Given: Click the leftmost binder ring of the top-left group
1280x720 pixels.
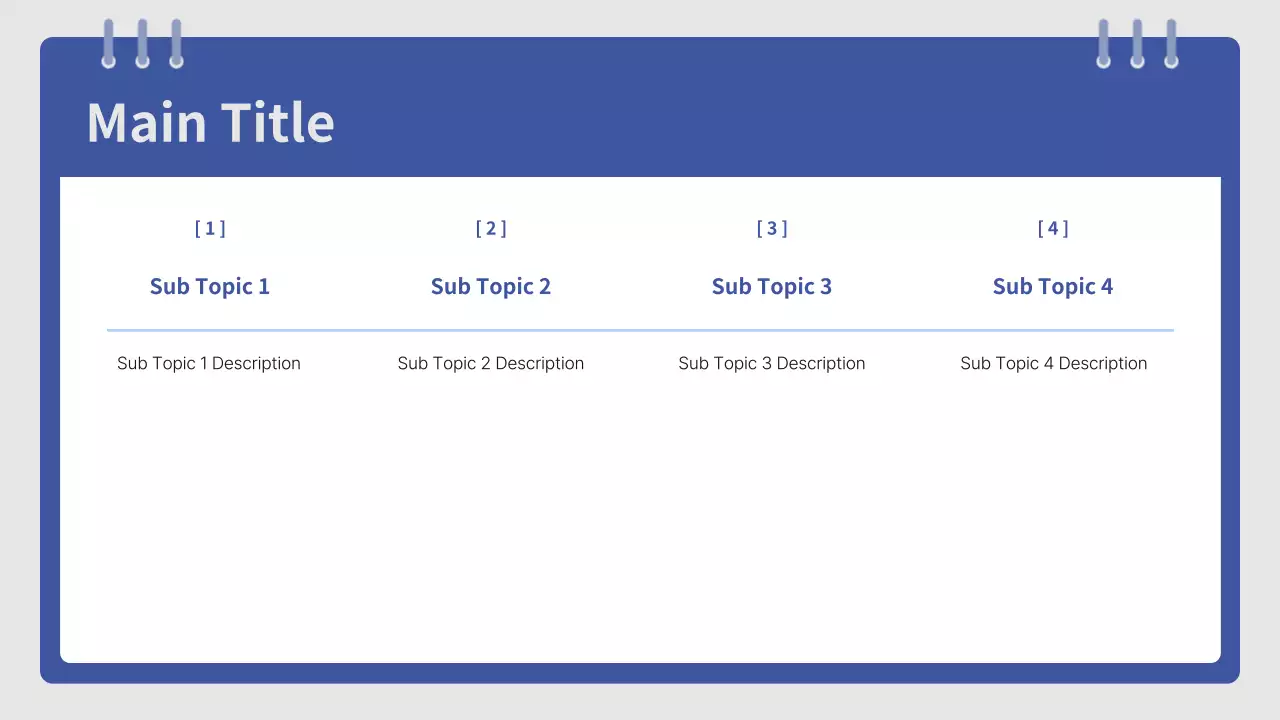Looking at the screenshot, I should tap(108, 44).
